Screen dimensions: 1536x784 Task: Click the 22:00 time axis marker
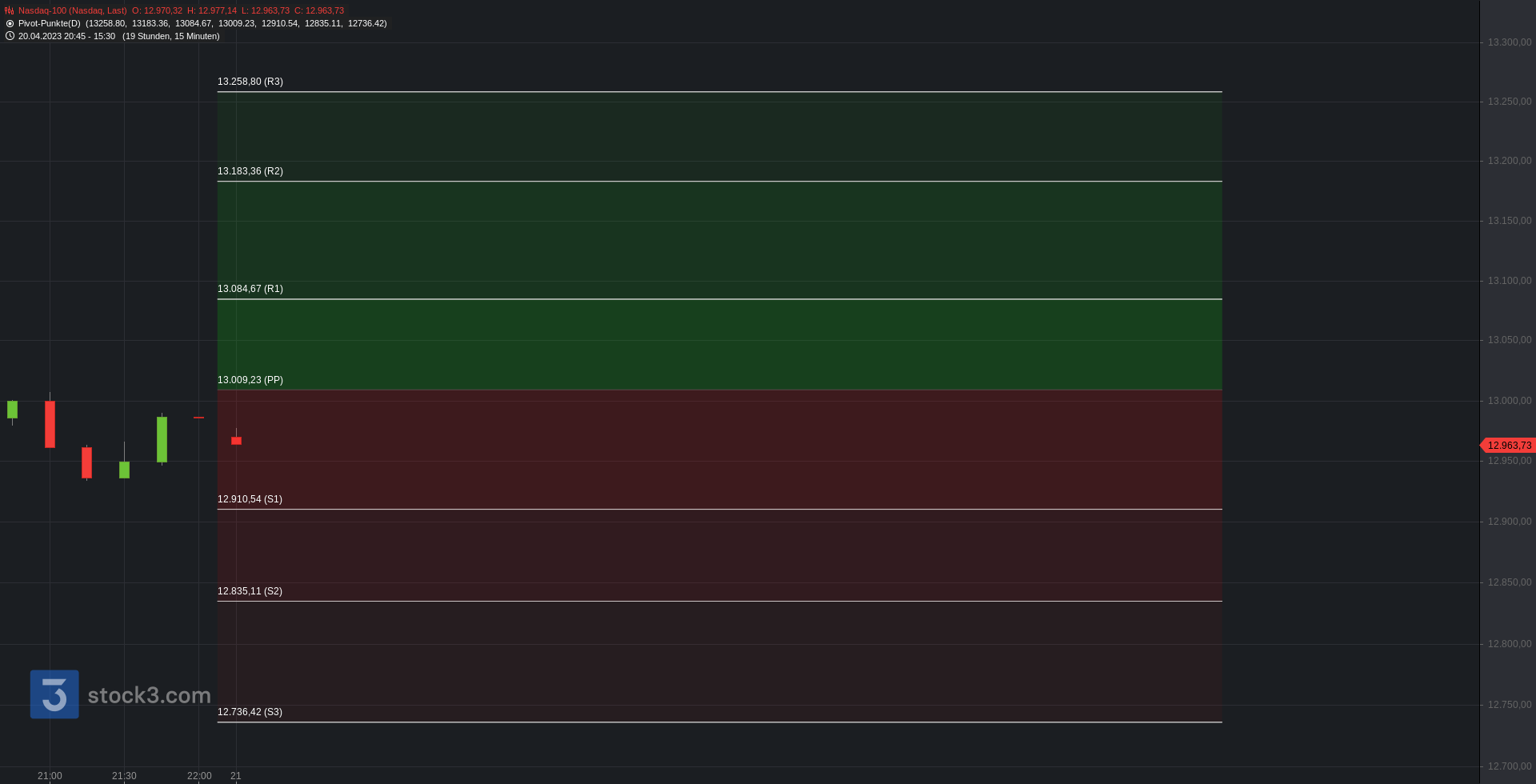coord(199,776)
